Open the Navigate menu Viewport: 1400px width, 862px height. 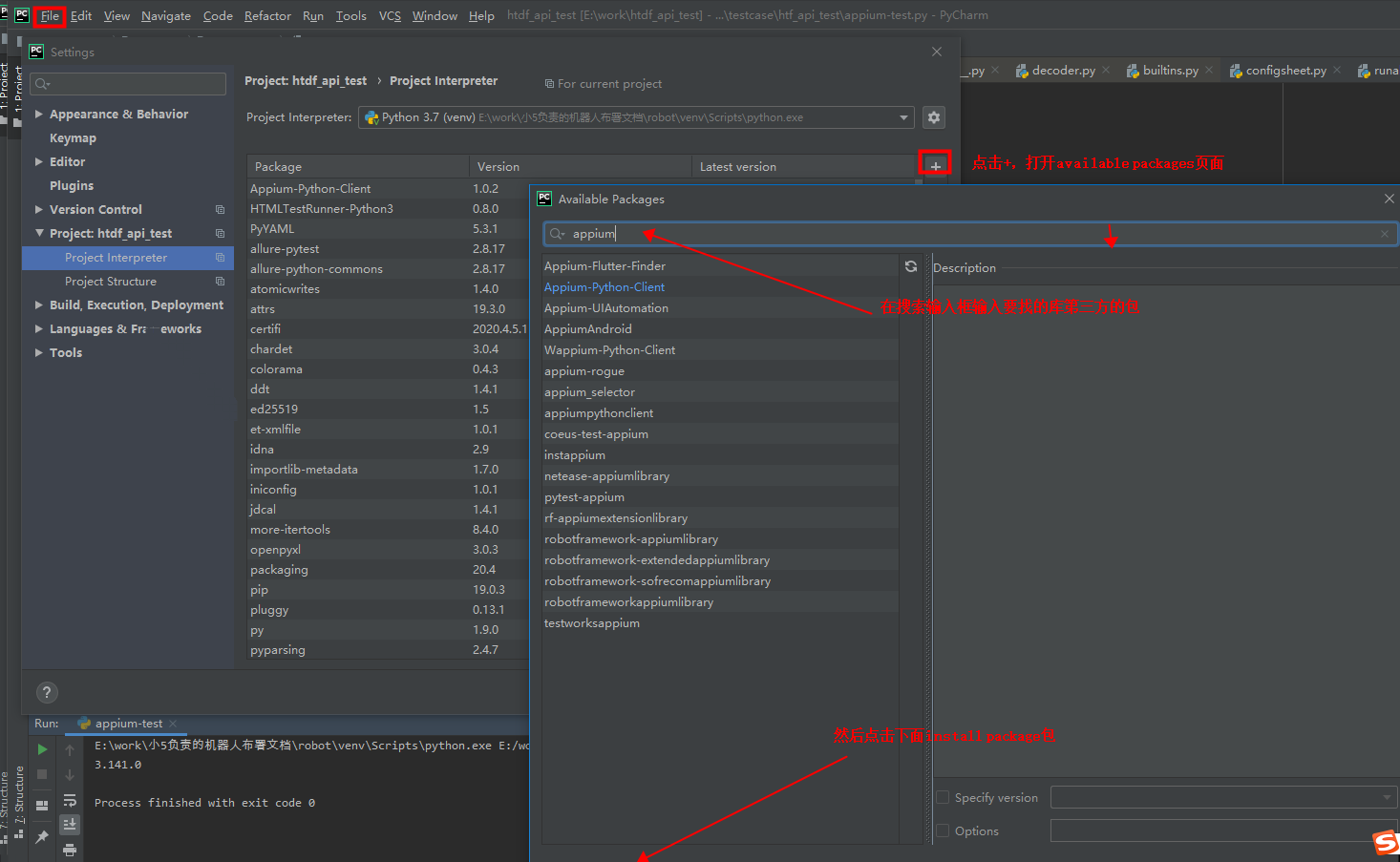click(x=166, y=16)
